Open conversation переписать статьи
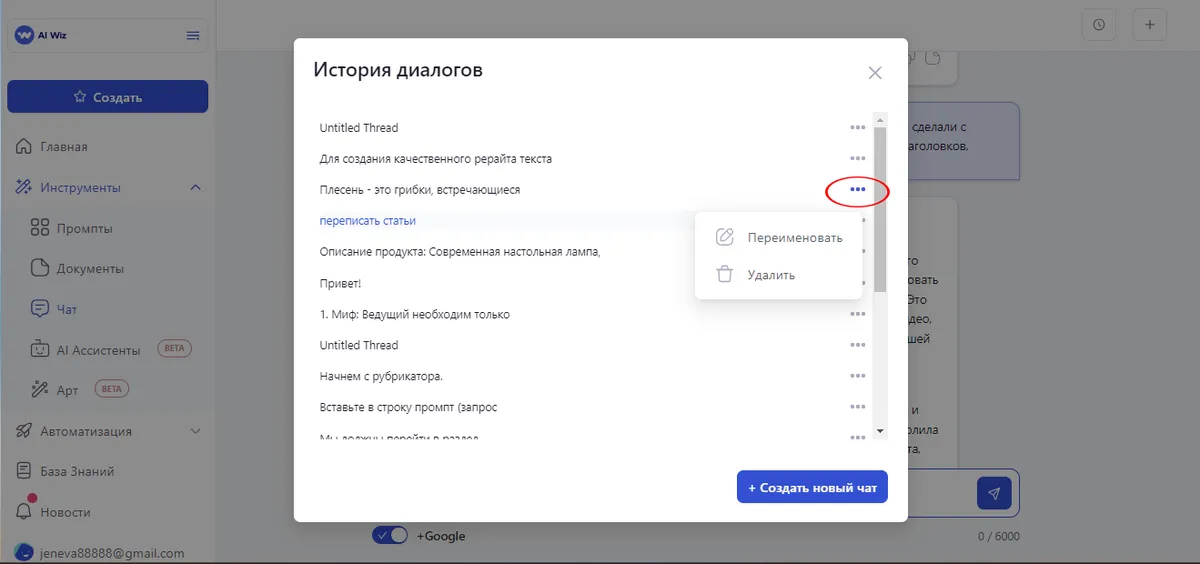 coord(367,220)
